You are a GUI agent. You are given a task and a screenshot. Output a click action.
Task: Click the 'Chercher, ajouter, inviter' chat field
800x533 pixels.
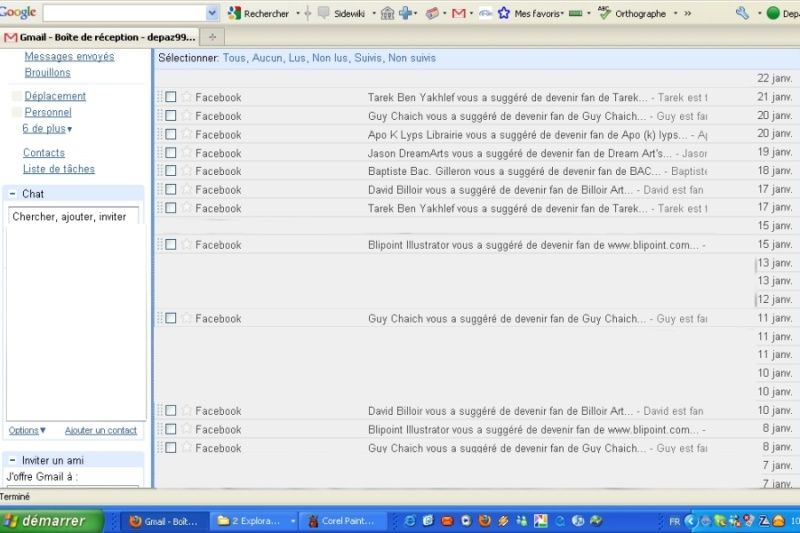(73, 216)
